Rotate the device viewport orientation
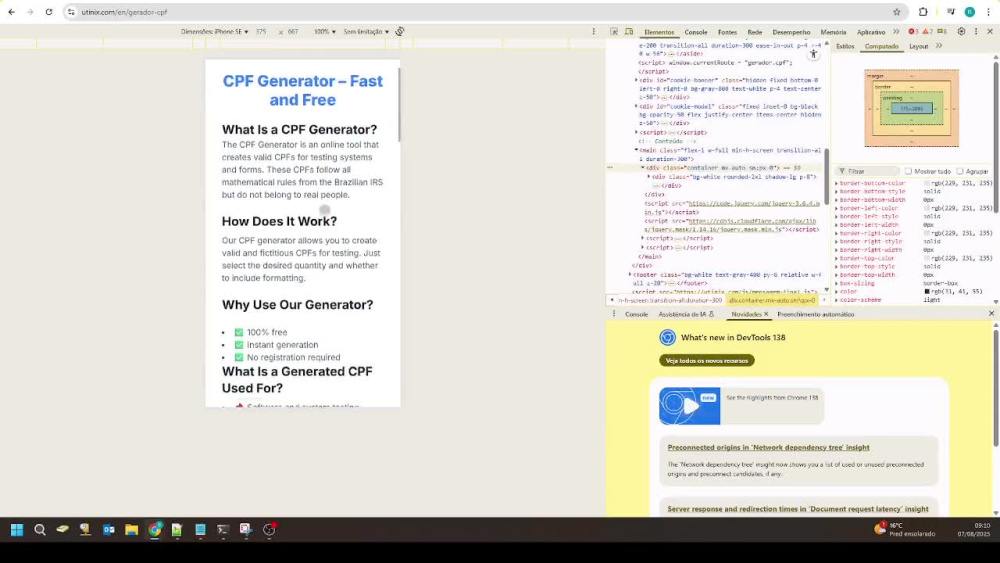1000x563 pixels. (x=400, y=31)
